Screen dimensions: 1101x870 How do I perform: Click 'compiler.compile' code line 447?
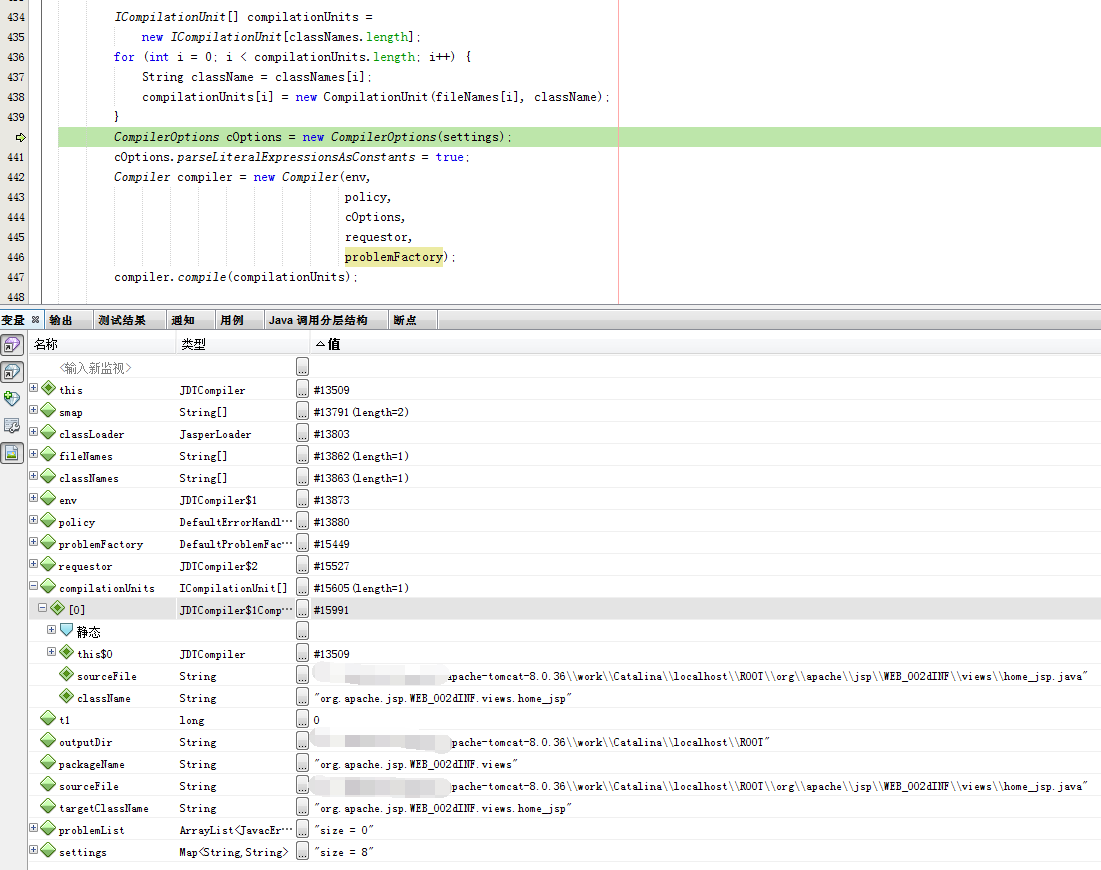[236, 277]
